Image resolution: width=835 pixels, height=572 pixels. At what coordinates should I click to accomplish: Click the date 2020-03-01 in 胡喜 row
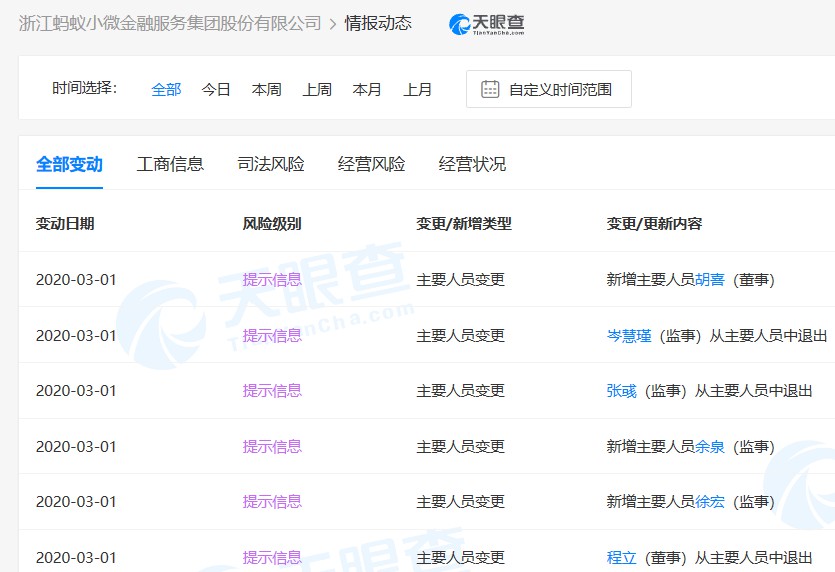coord(76,280)
